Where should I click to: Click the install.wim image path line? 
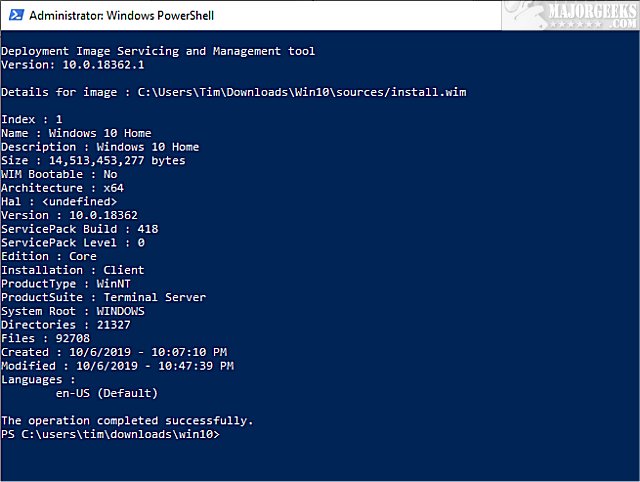pyautogui.click(x=234, y=92)
